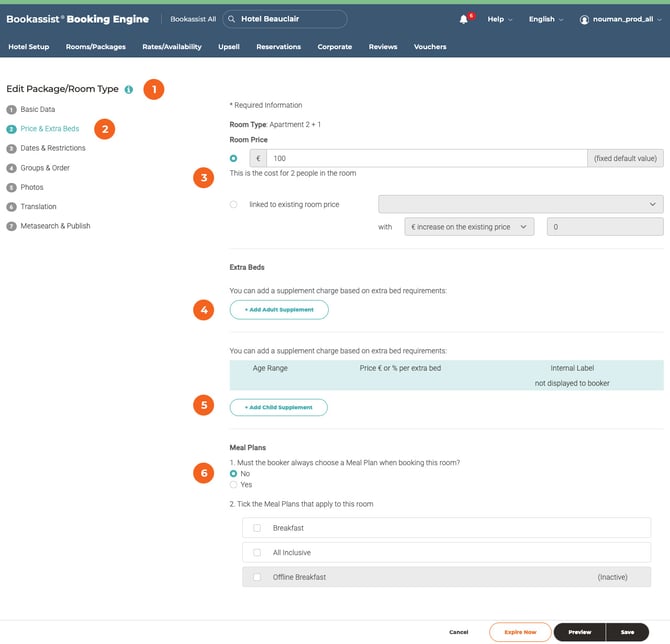Select linked to existing room price option
The image size is (670, 644).
click(234, 204)
